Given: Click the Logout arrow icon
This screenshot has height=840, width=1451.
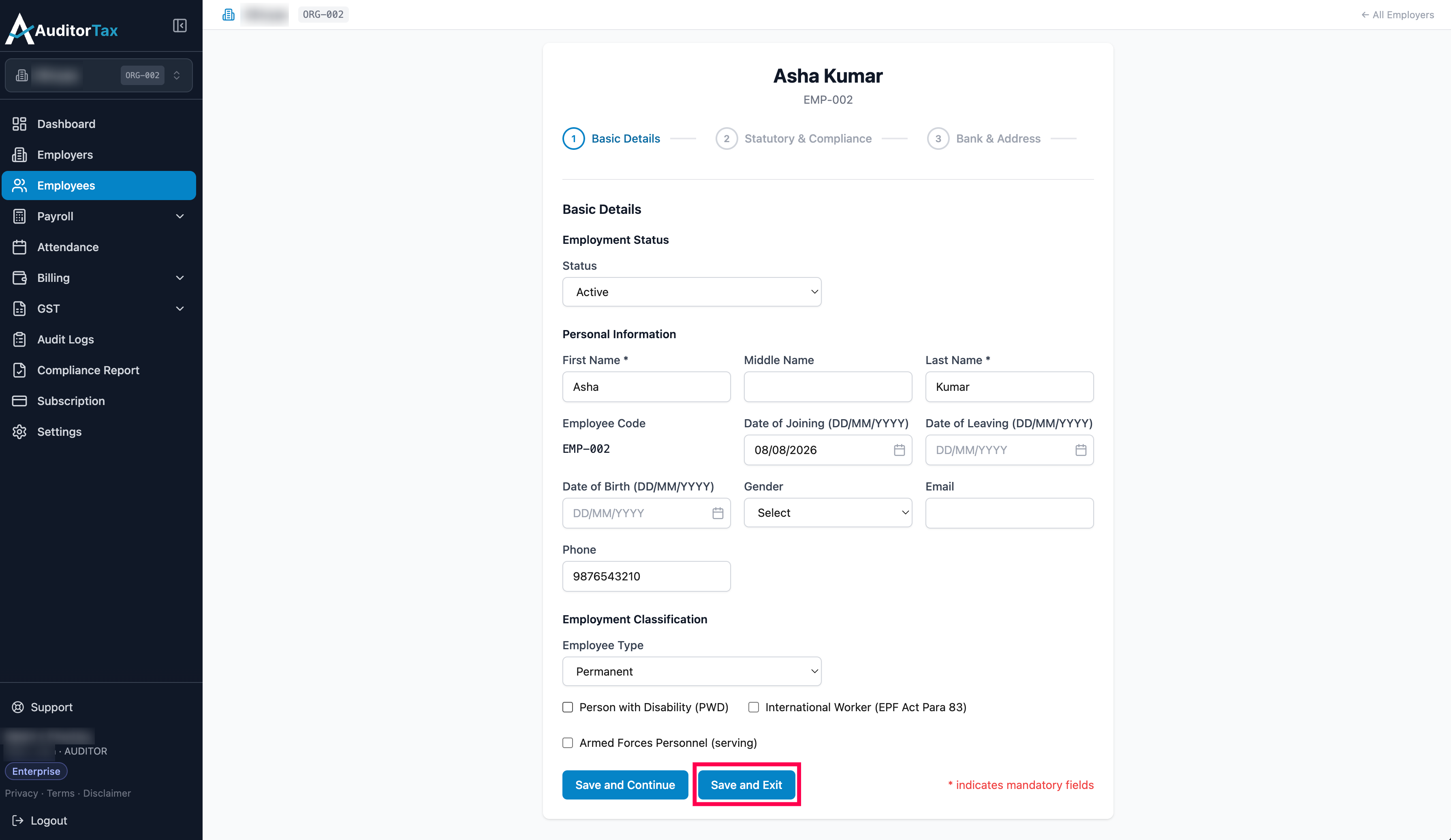Looking at the screenshot, I should click(18, 821).
